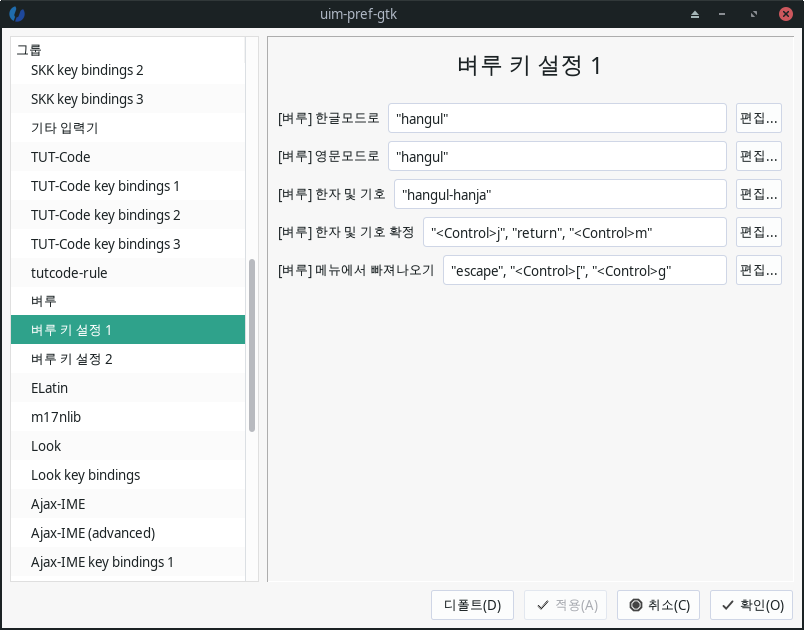Open 편집 editor for 영문모드로 key
The image size is (804, 630).
758,156
